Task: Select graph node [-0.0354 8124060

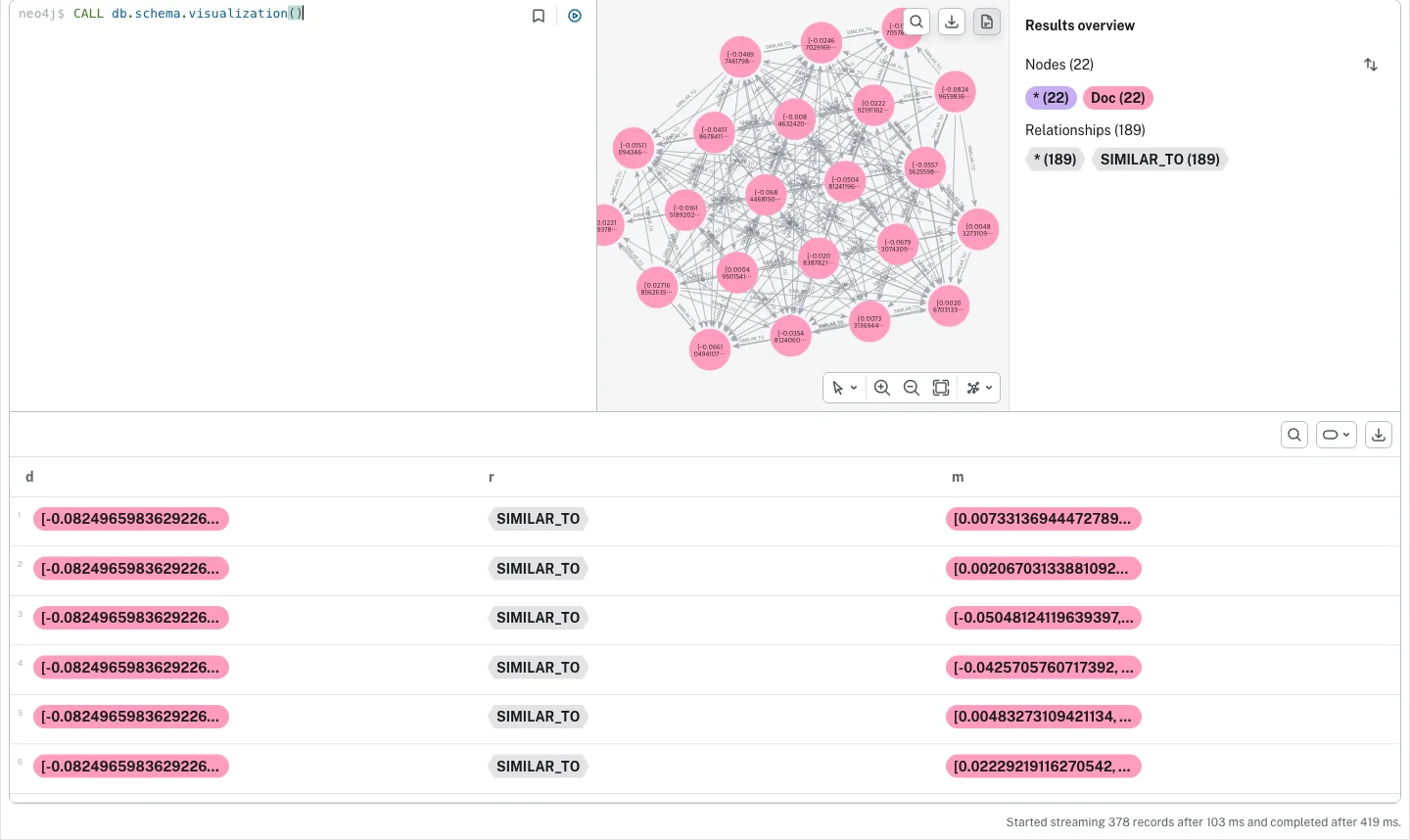Action: (x=790, y=336)
